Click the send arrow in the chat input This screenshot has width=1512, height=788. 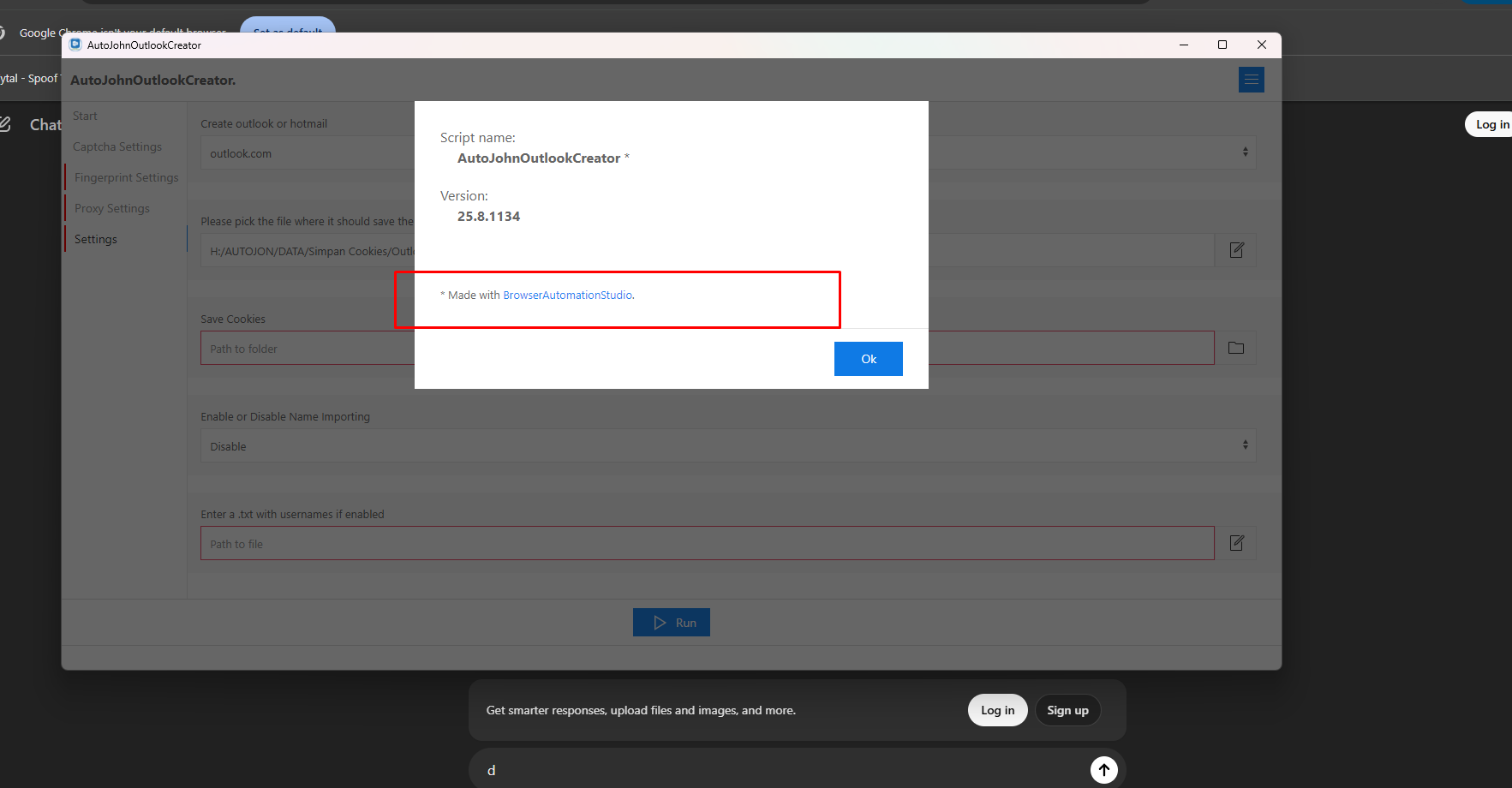1103,769
